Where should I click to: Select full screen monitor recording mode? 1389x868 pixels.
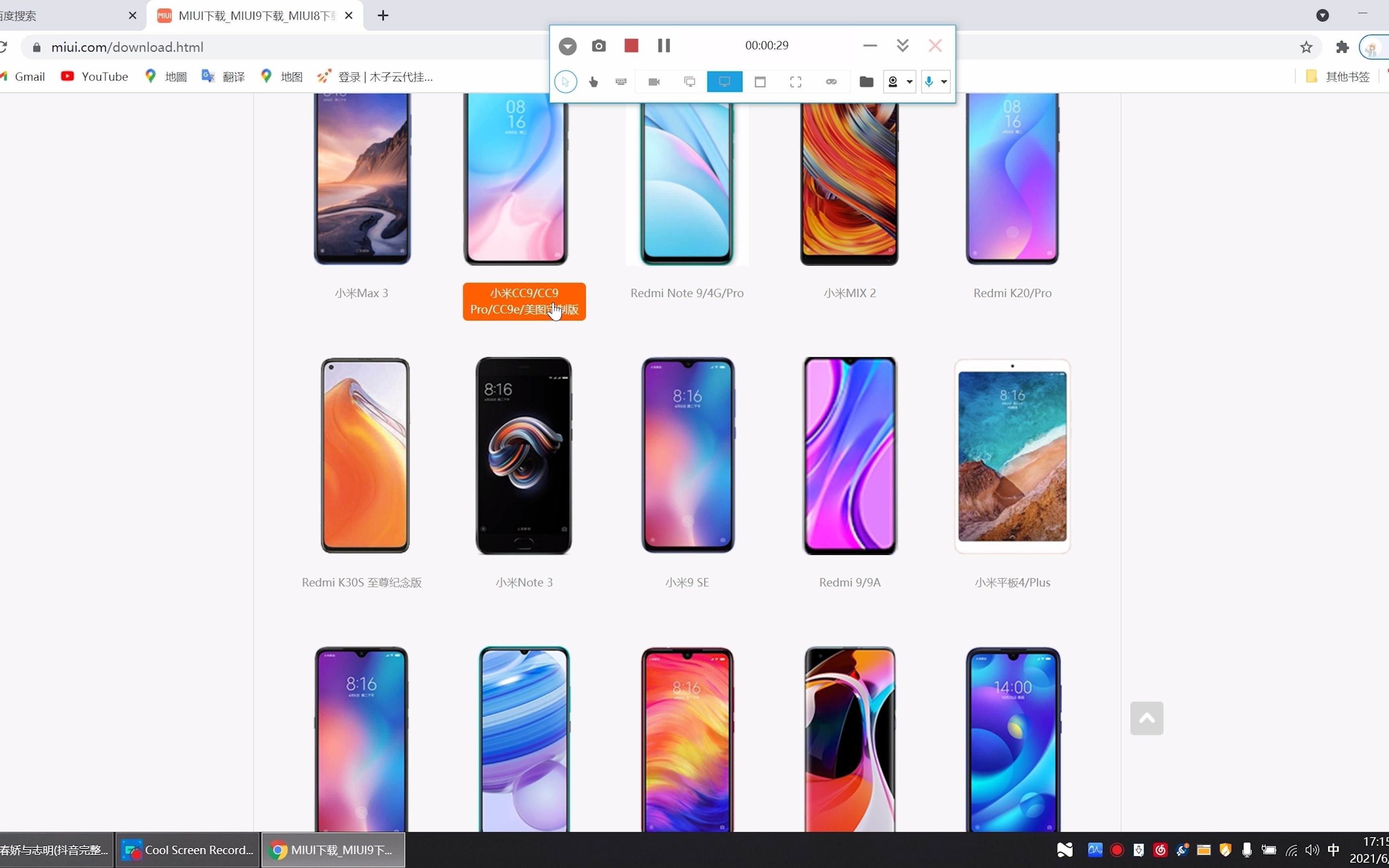click(x=725, y=82)
